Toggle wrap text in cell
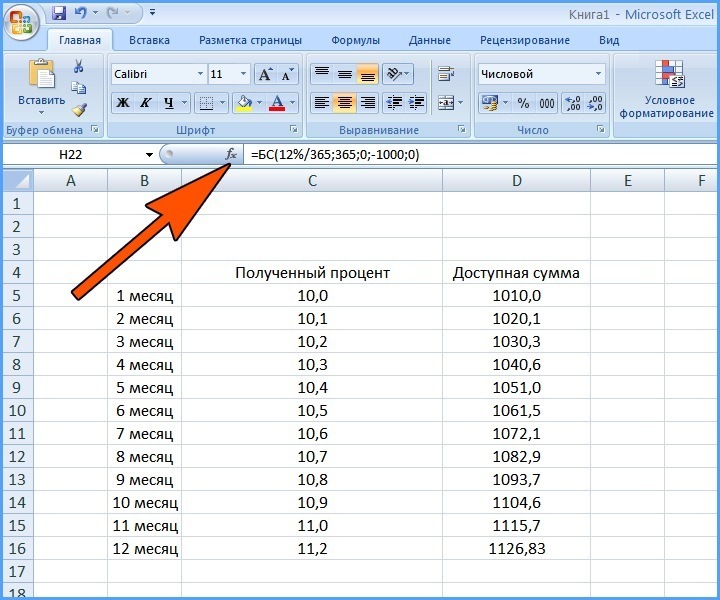The width and height of the screenshot is (720, 600). coord(446,74)
